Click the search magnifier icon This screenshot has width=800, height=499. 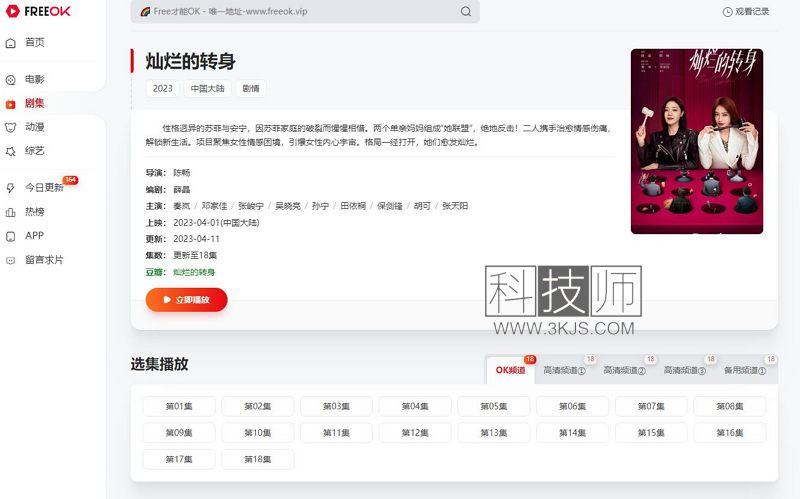click(x=465, y=11)
